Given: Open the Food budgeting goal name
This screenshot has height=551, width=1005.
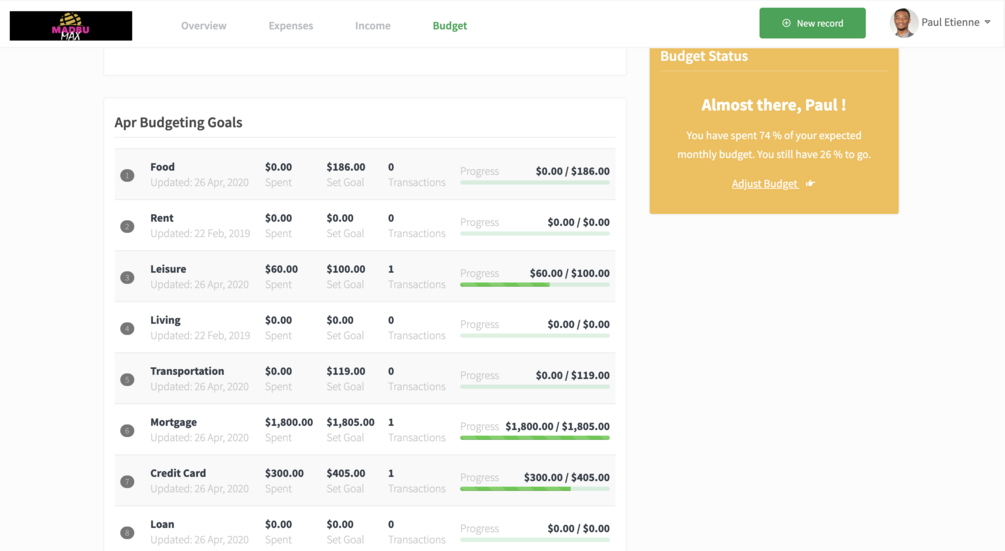Looking at the screenshot, I should (x=163, y=167).
